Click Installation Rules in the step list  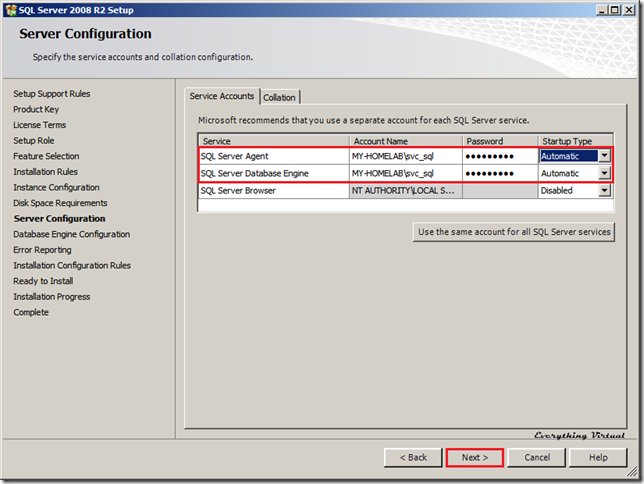point(46,172)
